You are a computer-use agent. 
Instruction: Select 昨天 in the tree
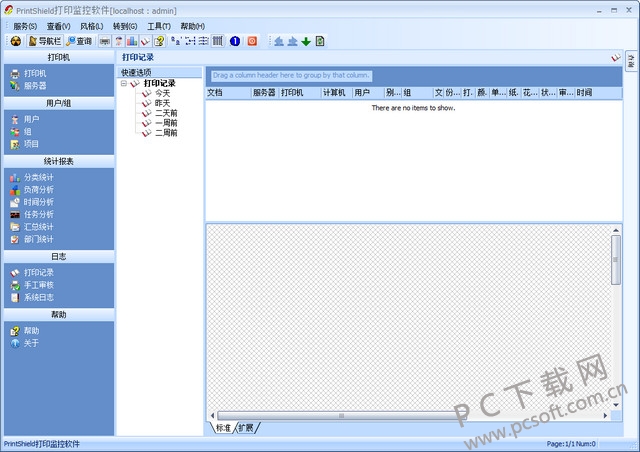tap(162, 103)
